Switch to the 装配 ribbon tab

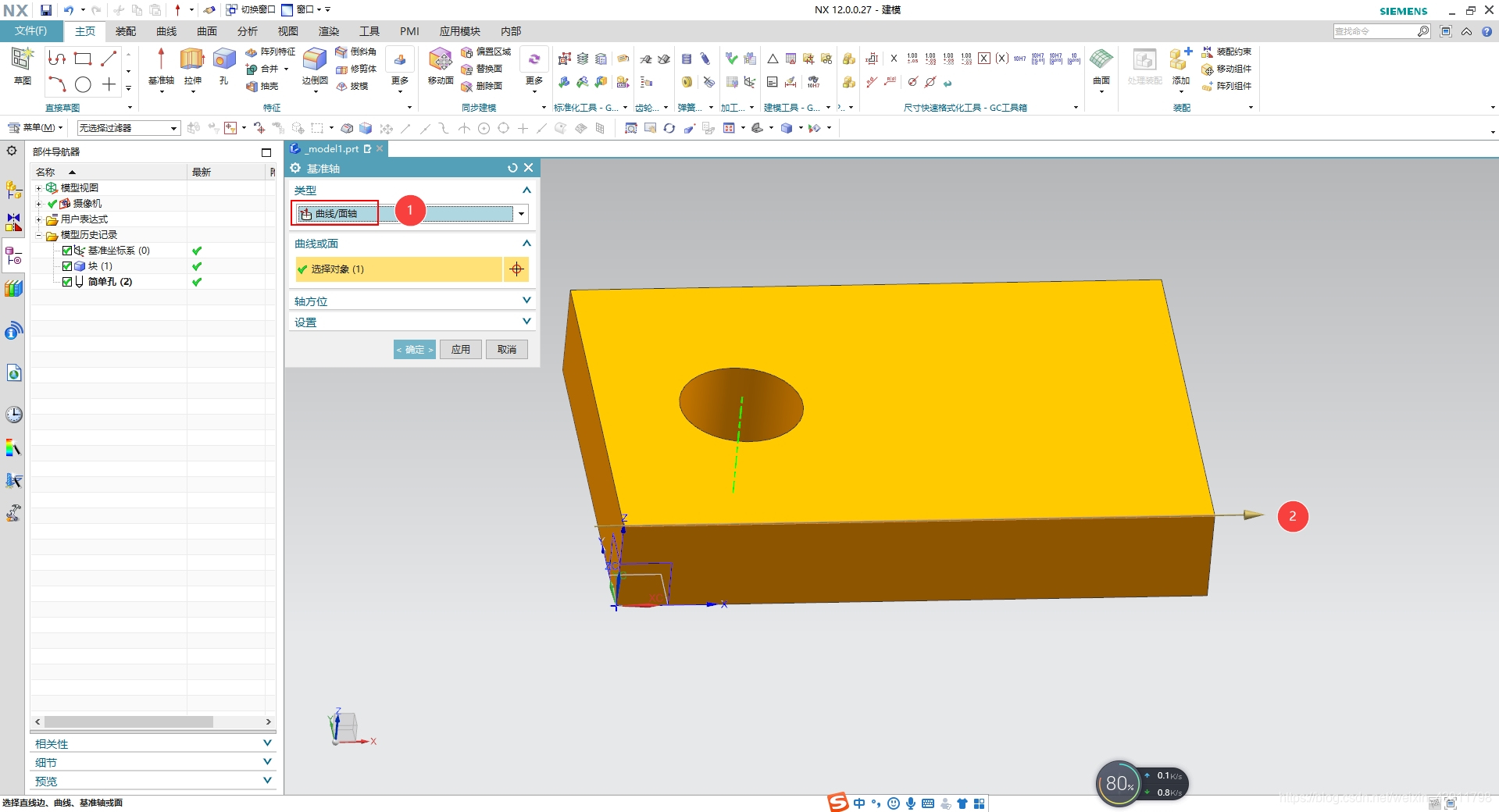point(126,31)
